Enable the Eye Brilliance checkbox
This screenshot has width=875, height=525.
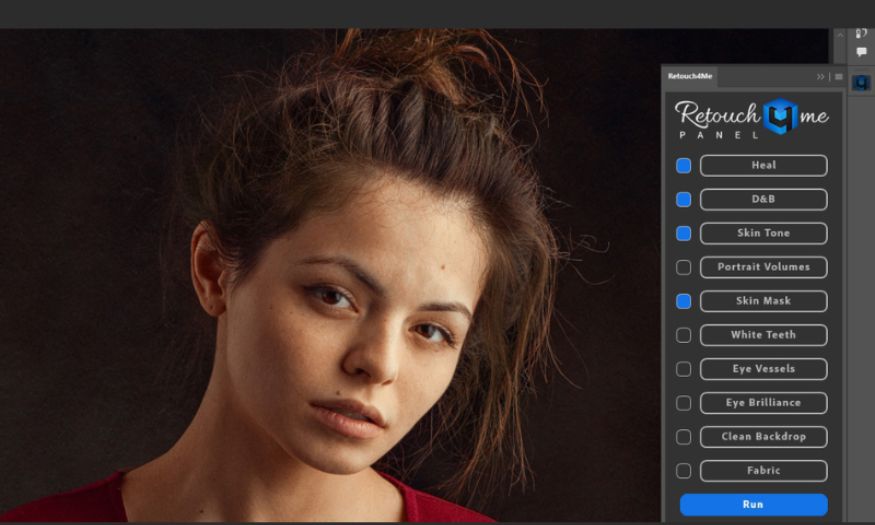pos(684,403)
